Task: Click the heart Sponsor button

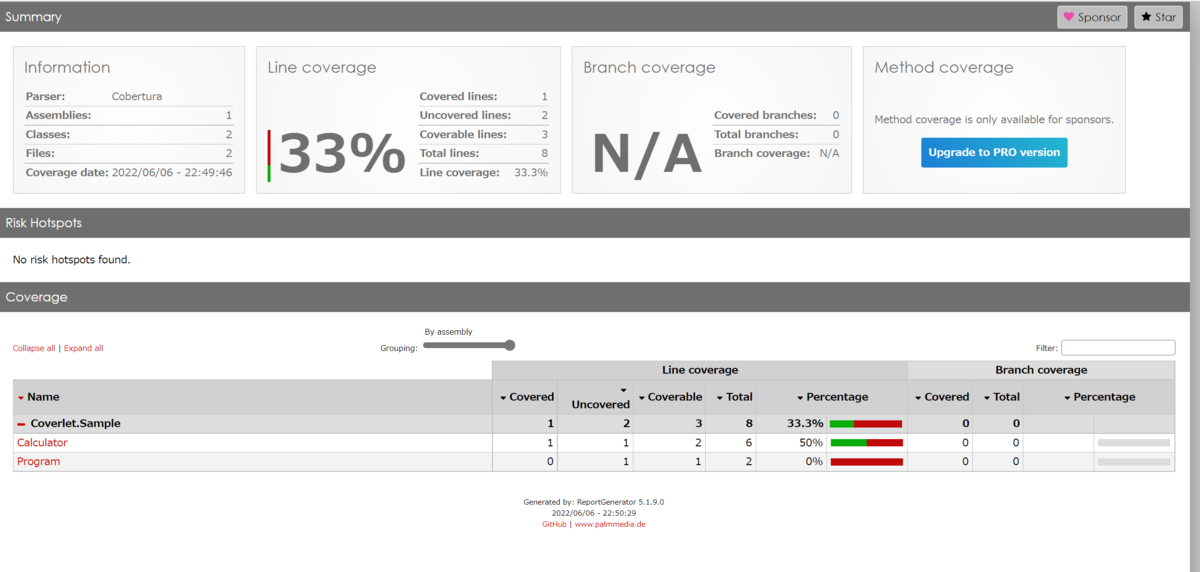Action: tap(1092, 17)
